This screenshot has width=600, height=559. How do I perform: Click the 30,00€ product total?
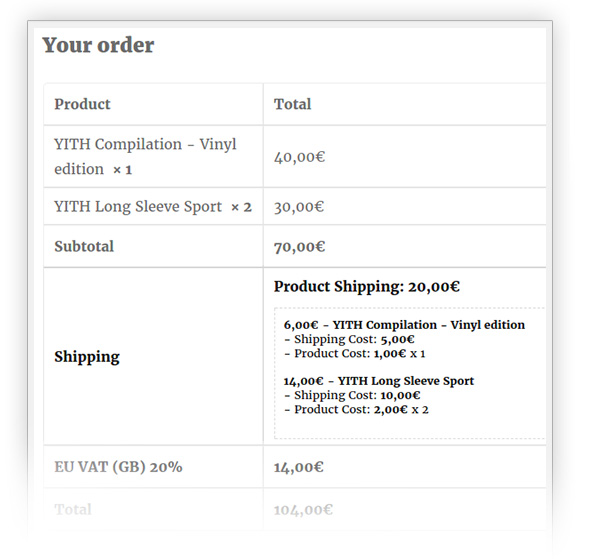[299, 207]
